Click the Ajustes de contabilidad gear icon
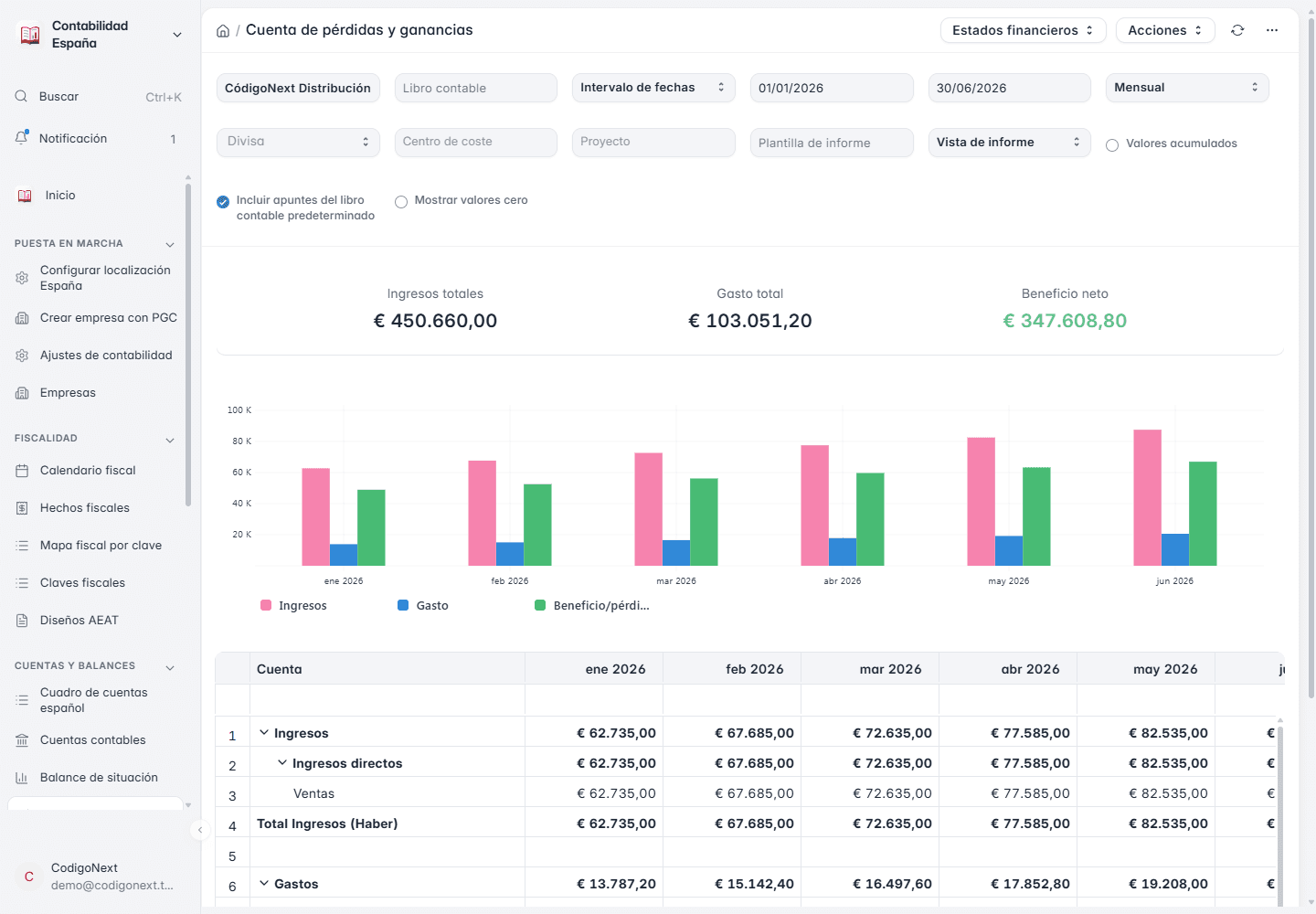This screenshot has height=914, width=1316. pyautogui.click(x=22, y=356)
